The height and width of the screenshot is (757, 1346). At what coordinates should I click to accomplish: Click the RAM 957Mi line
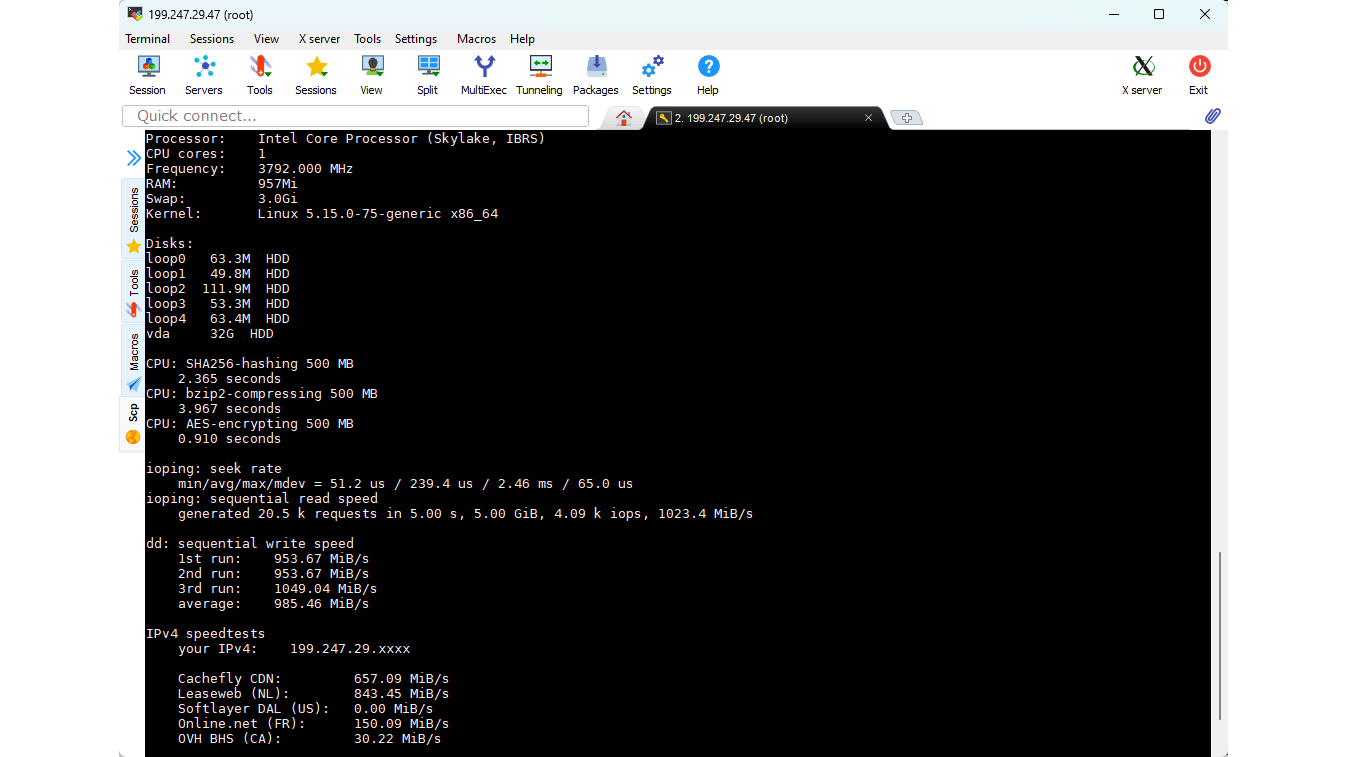click(x=222, y=184)
